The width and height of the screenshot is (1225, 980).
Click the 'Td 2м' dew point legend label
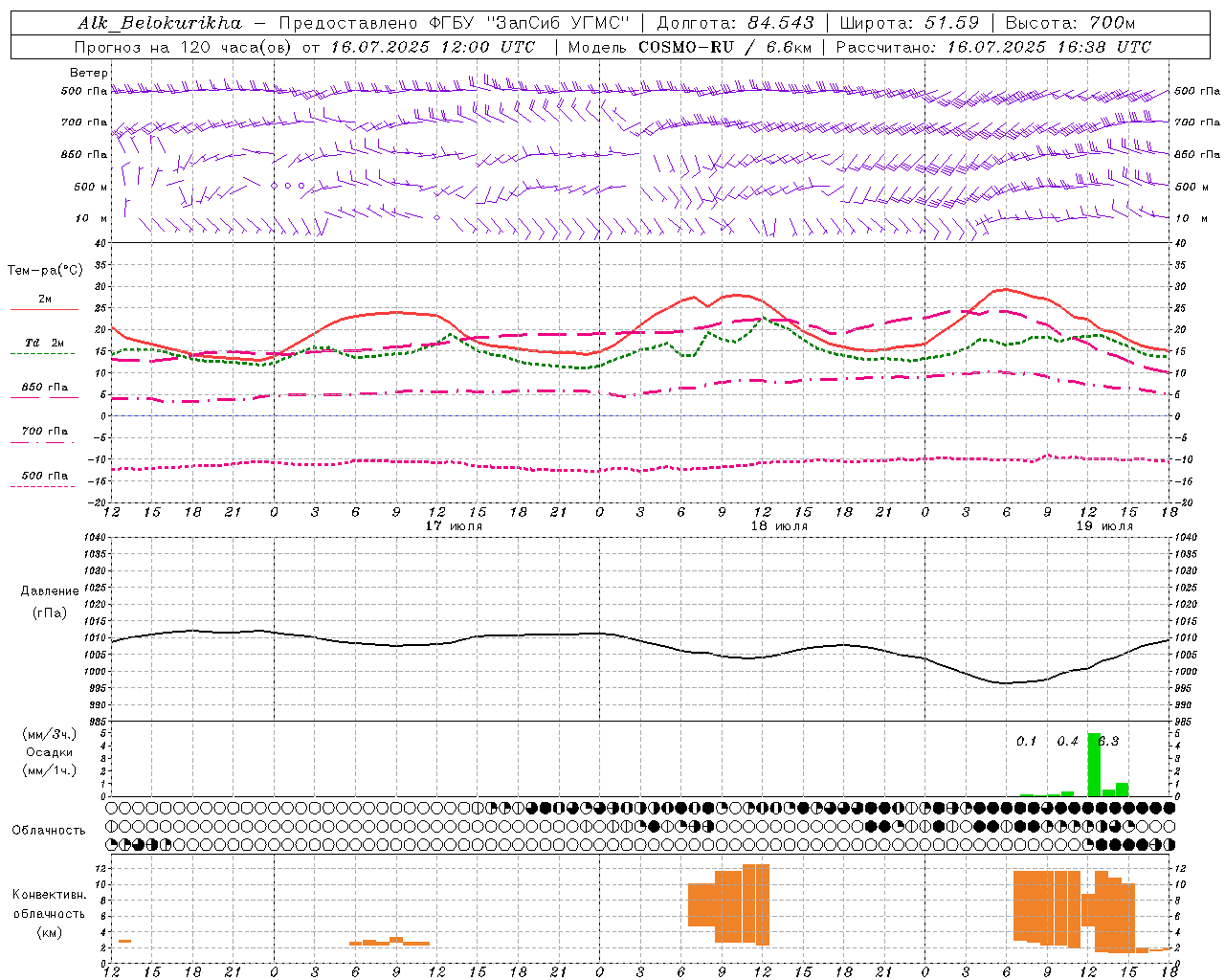click(45, 343)
